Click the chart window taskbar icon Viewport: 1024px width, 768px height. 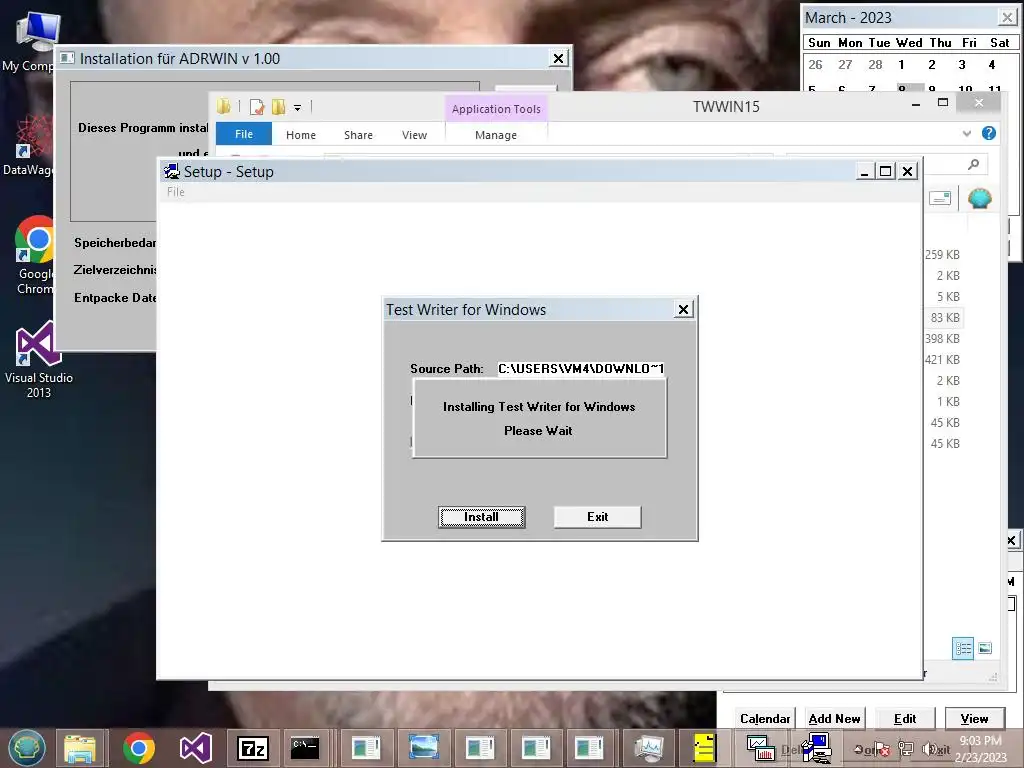761,748
